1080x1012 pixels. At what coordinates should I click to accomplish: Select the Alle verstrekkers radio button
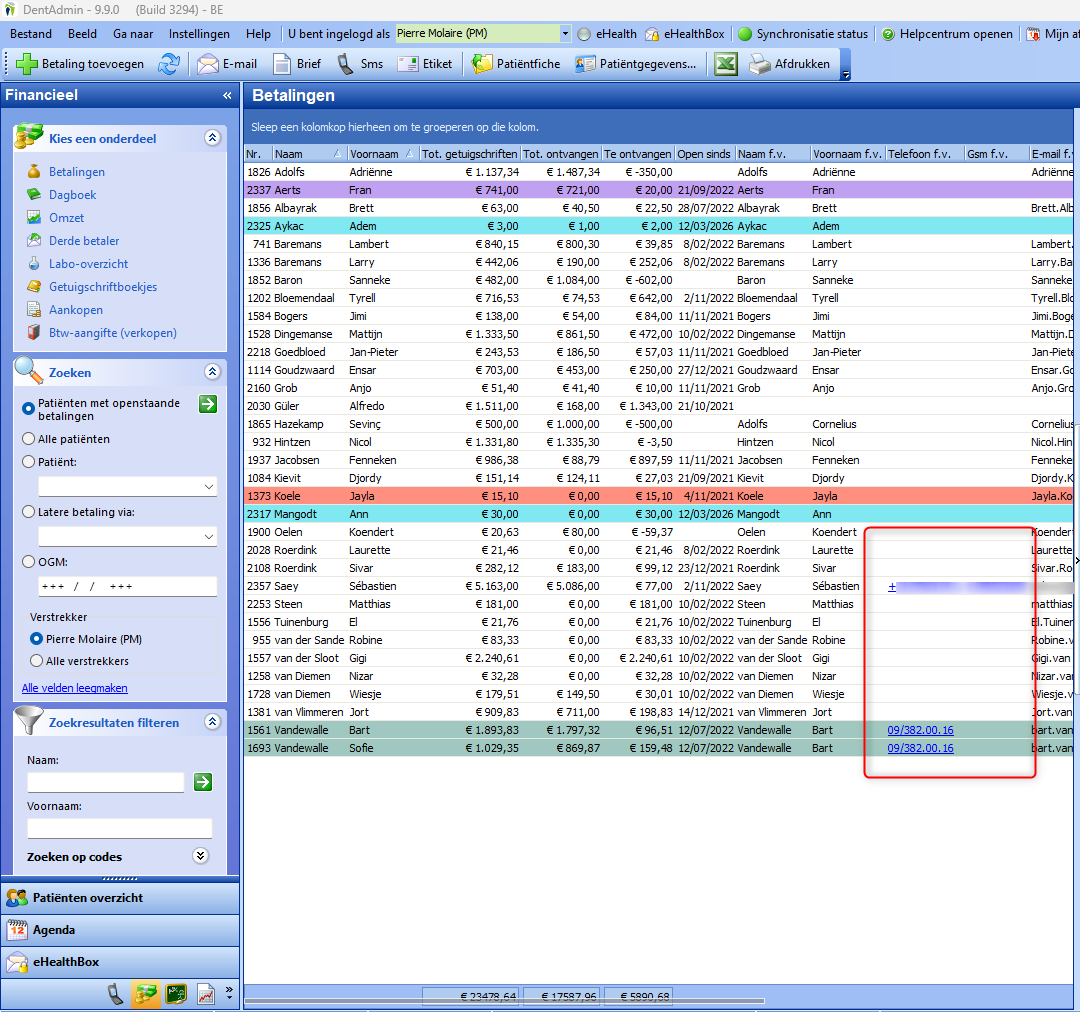click(x=37, y=661)
